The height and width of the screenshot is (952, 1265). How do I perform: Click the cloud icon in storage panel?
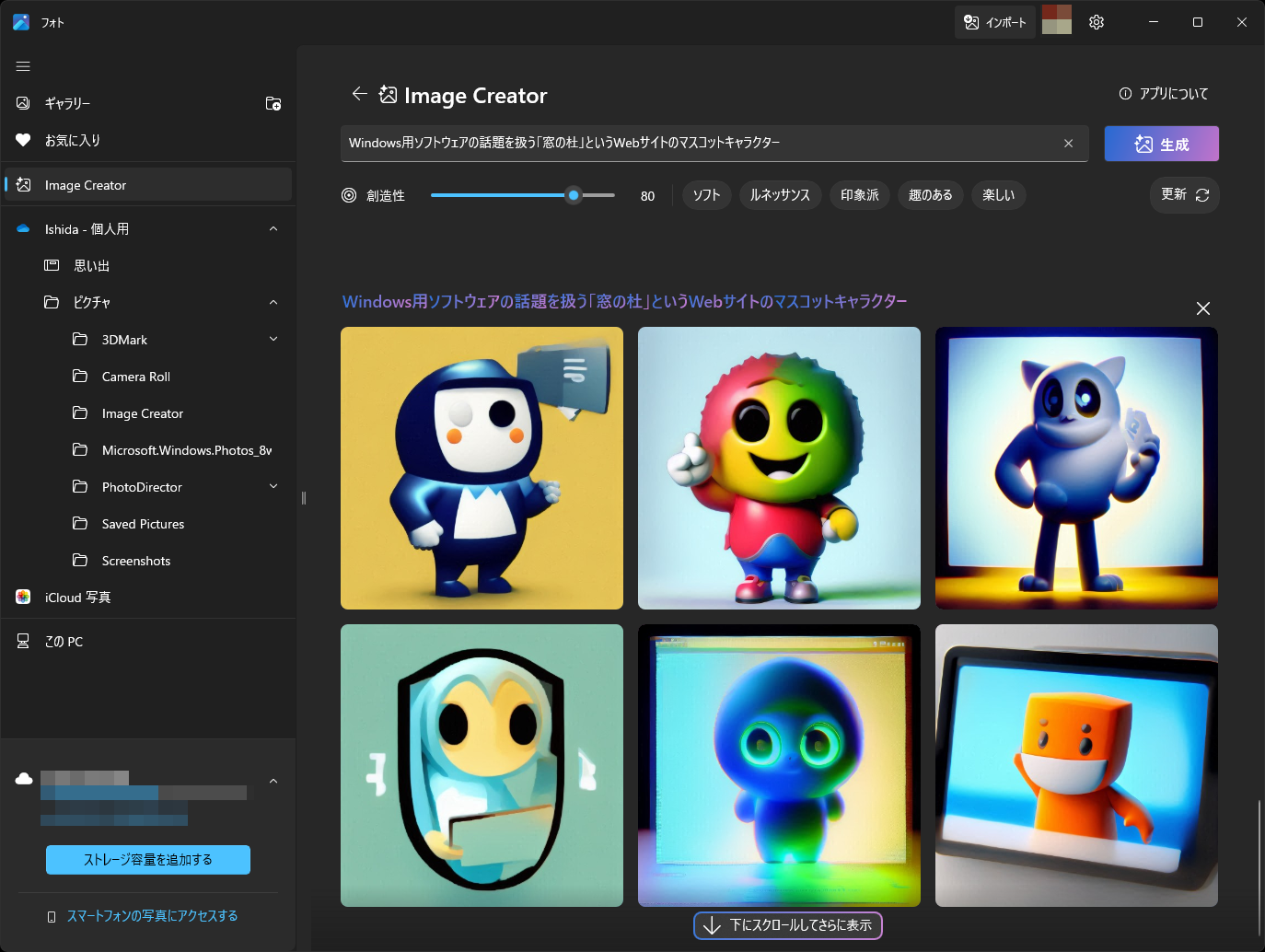click(24, 779)
